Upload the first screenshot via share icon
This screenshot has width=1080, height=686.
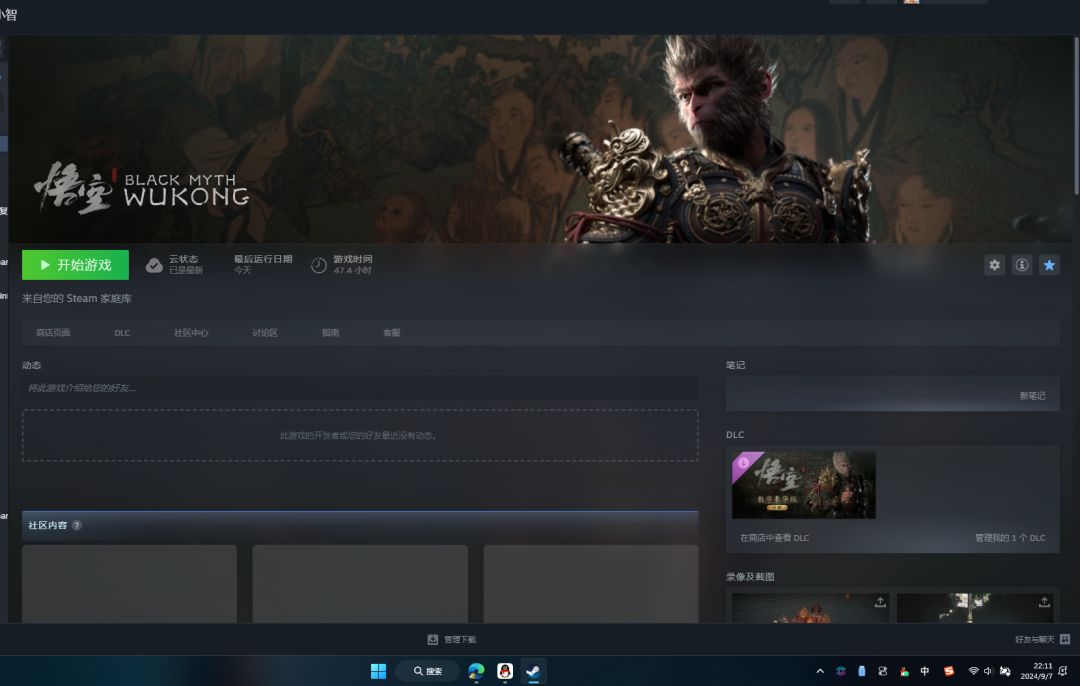coord(880,602)
